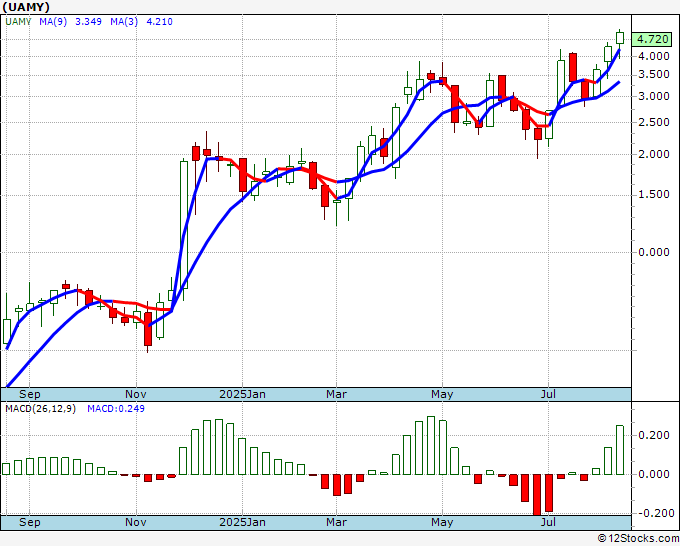Click the 4.000 price axis label

tap(654, 56)
